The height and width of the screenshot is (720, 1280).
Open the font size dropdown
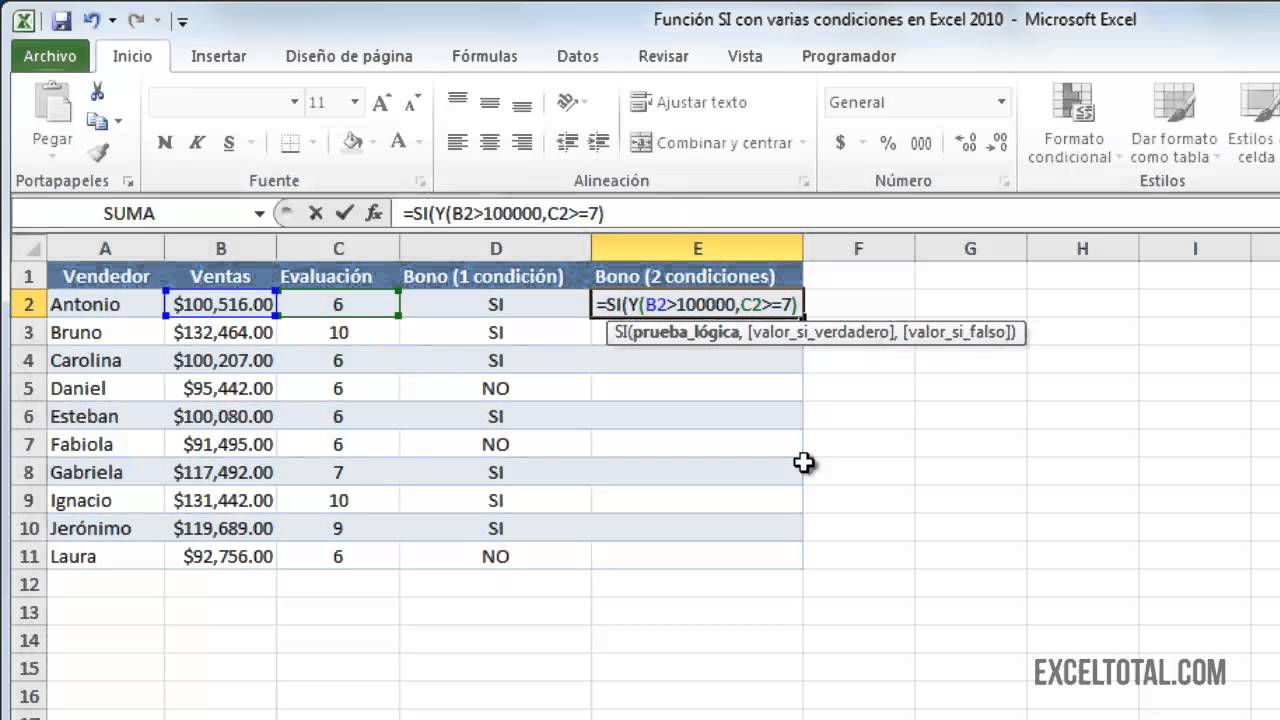[354, 102]
